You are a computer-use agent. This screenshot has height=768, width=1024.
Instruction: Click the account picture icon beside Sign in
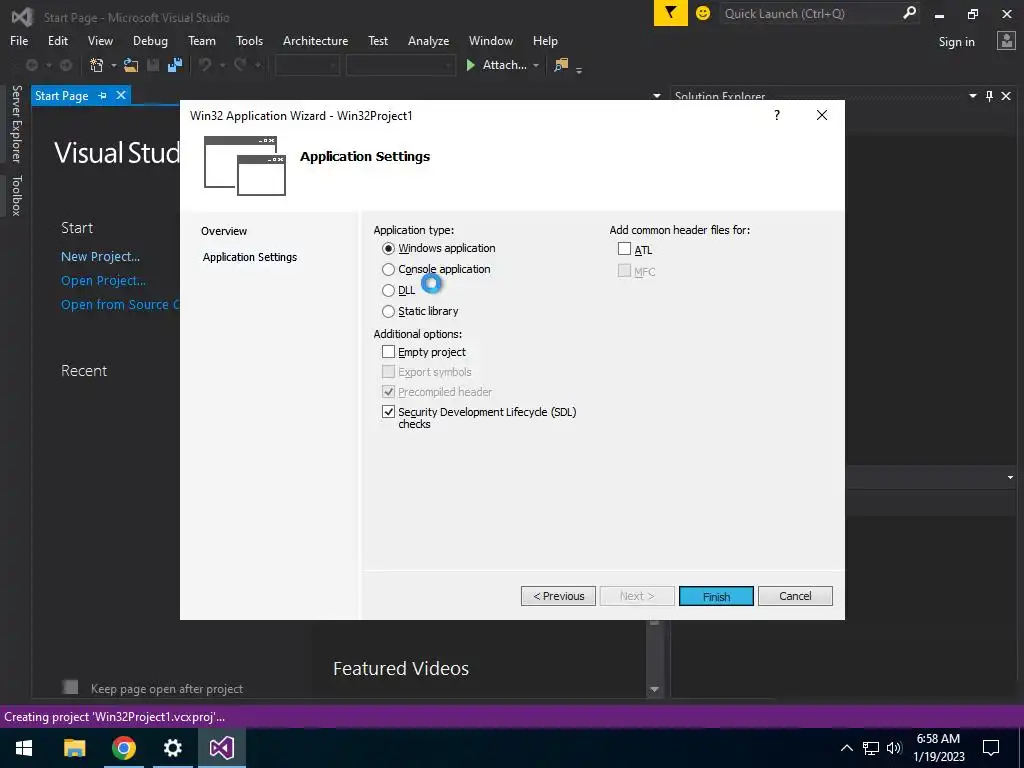1006,41
